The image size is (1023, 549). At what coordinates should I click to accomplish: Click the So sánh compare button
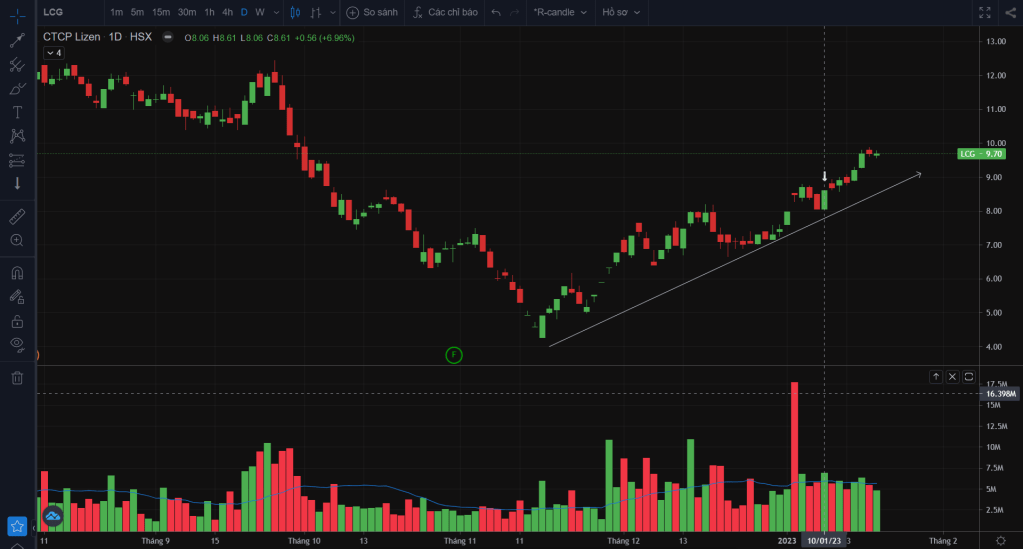point(373,12)
